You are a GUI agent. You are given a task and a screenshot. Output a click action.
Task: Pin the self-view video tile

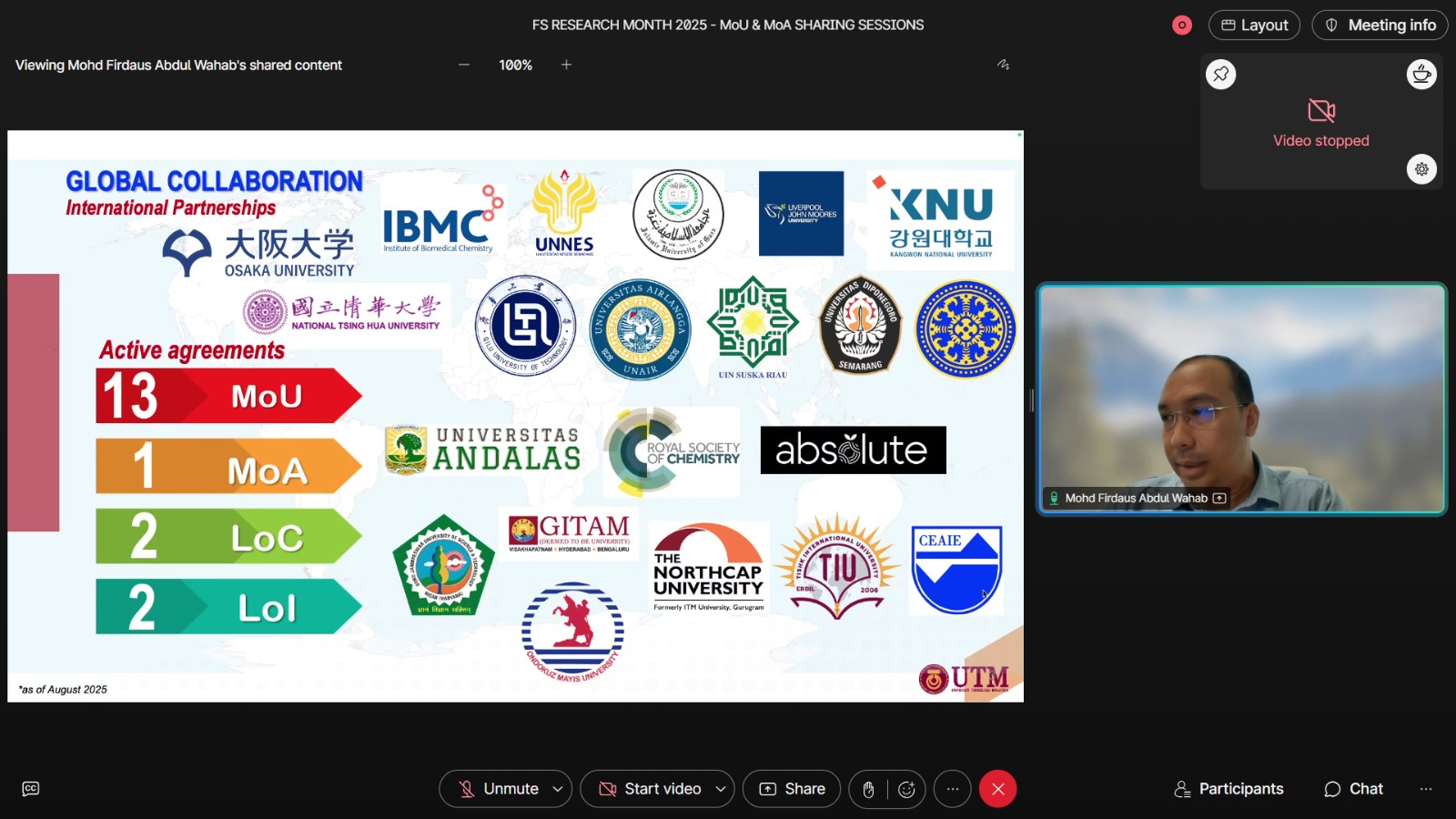[x=1221, y=74]
